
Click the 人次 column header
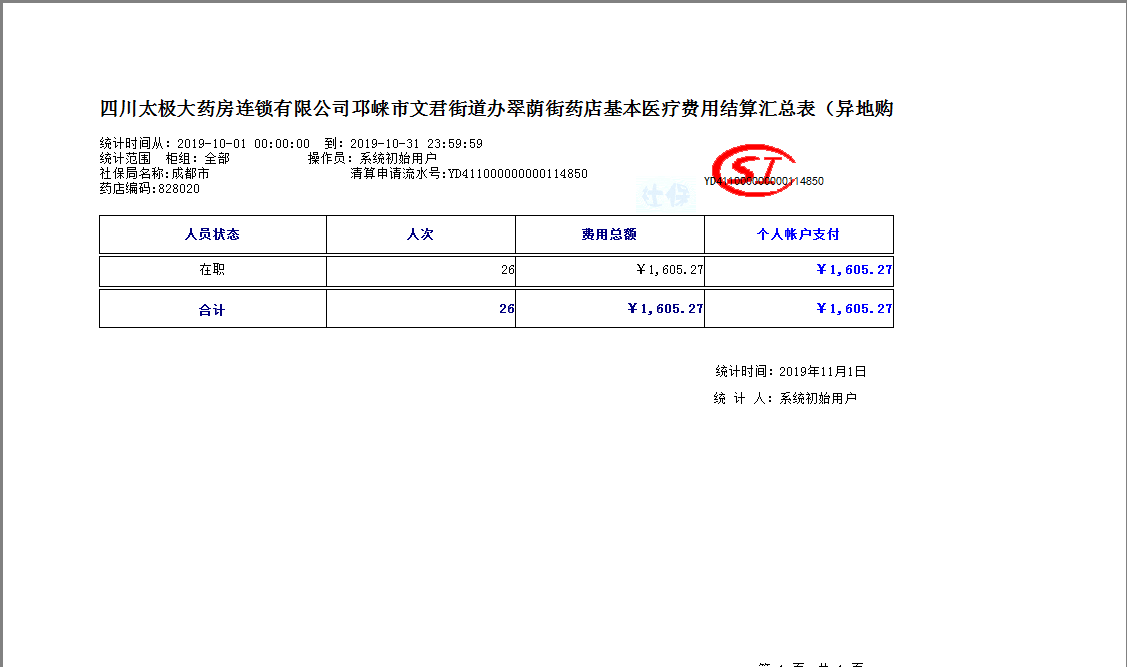click(x=420, y=234)
